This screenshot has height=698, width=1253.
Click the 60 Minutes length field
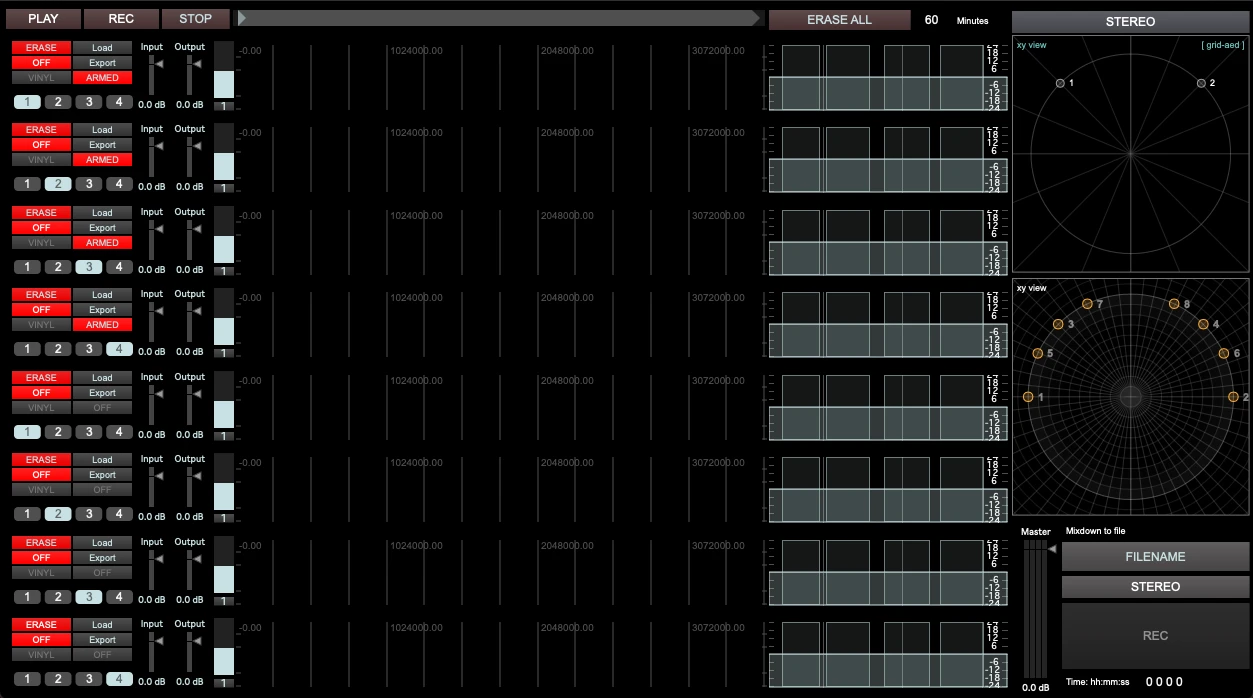[x=931, y=20]
